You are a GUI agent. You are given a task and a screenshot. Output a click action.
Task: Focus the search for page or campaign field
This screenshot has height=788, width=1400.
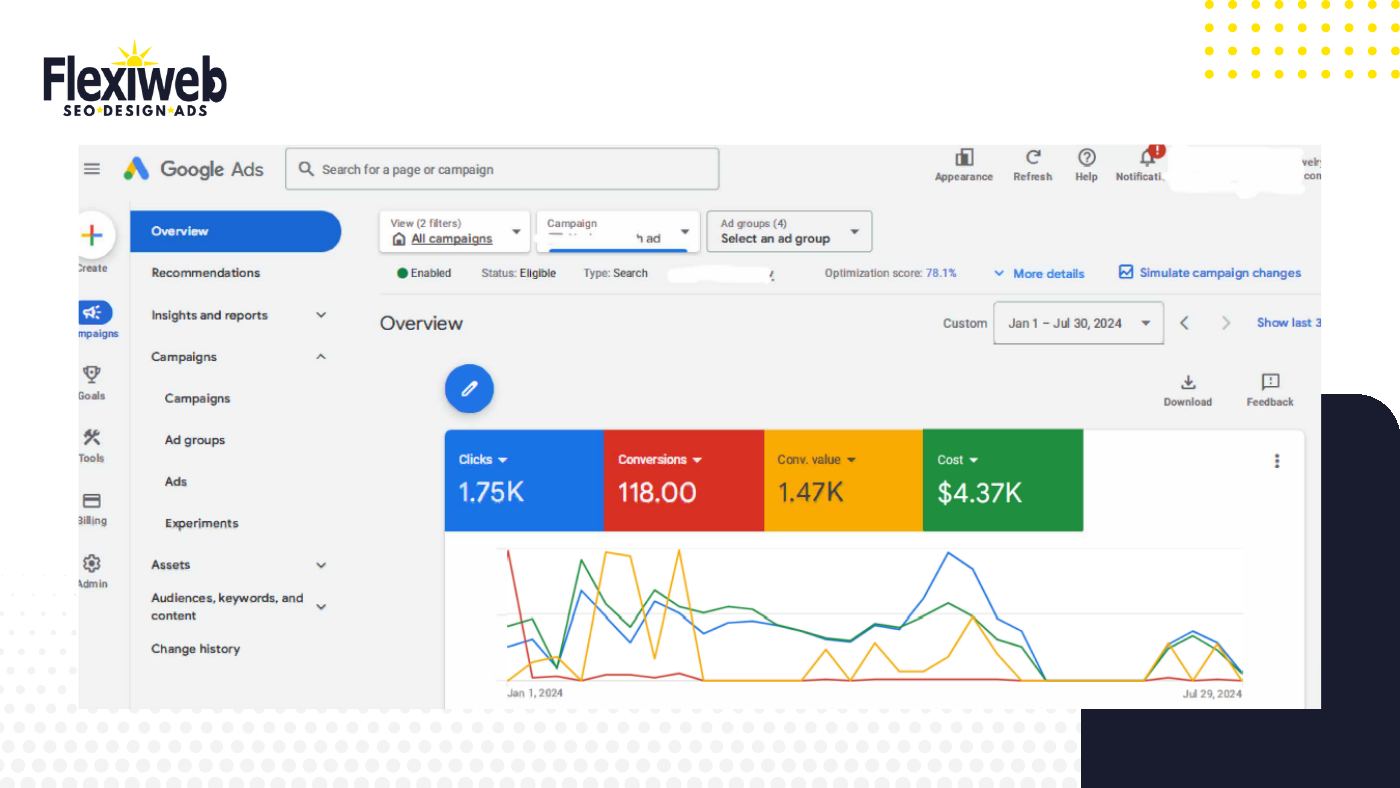[x=502, y=169]
